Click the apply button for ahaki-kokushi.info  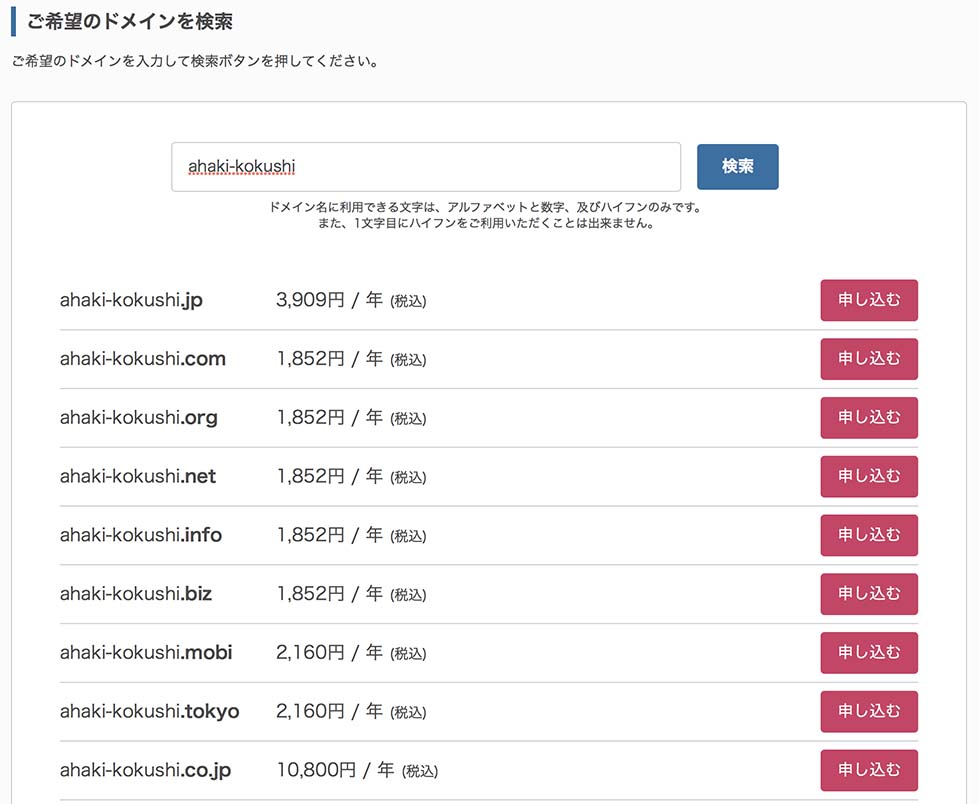click(x=868, y=536)
